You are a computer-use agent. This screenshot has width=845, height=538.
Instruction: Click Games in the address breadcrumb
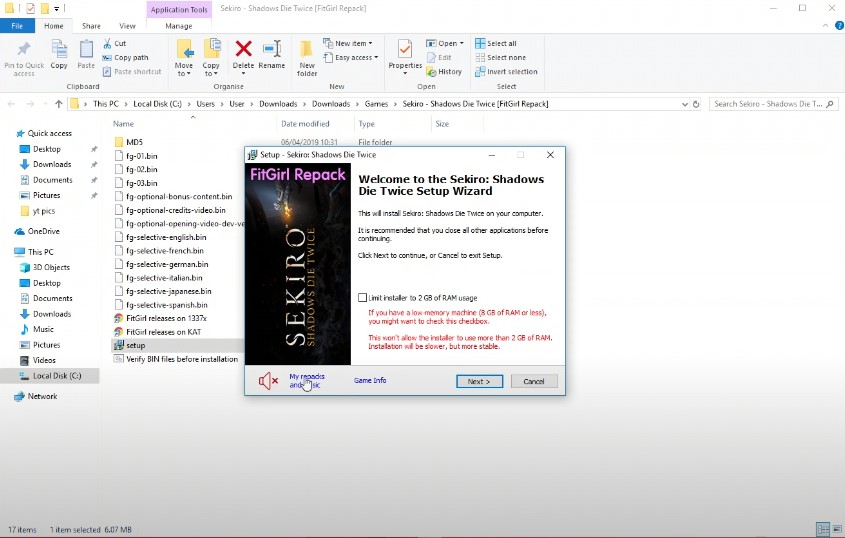(376, 104)
